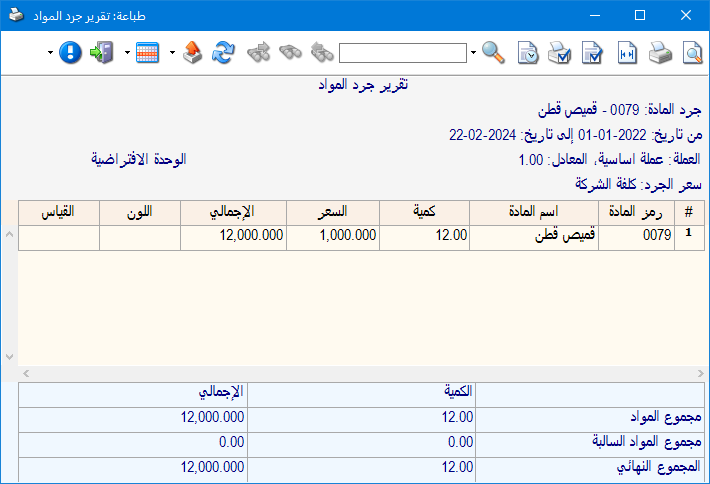
Task: Click the اللون column header
Action: tap(140, 212)
